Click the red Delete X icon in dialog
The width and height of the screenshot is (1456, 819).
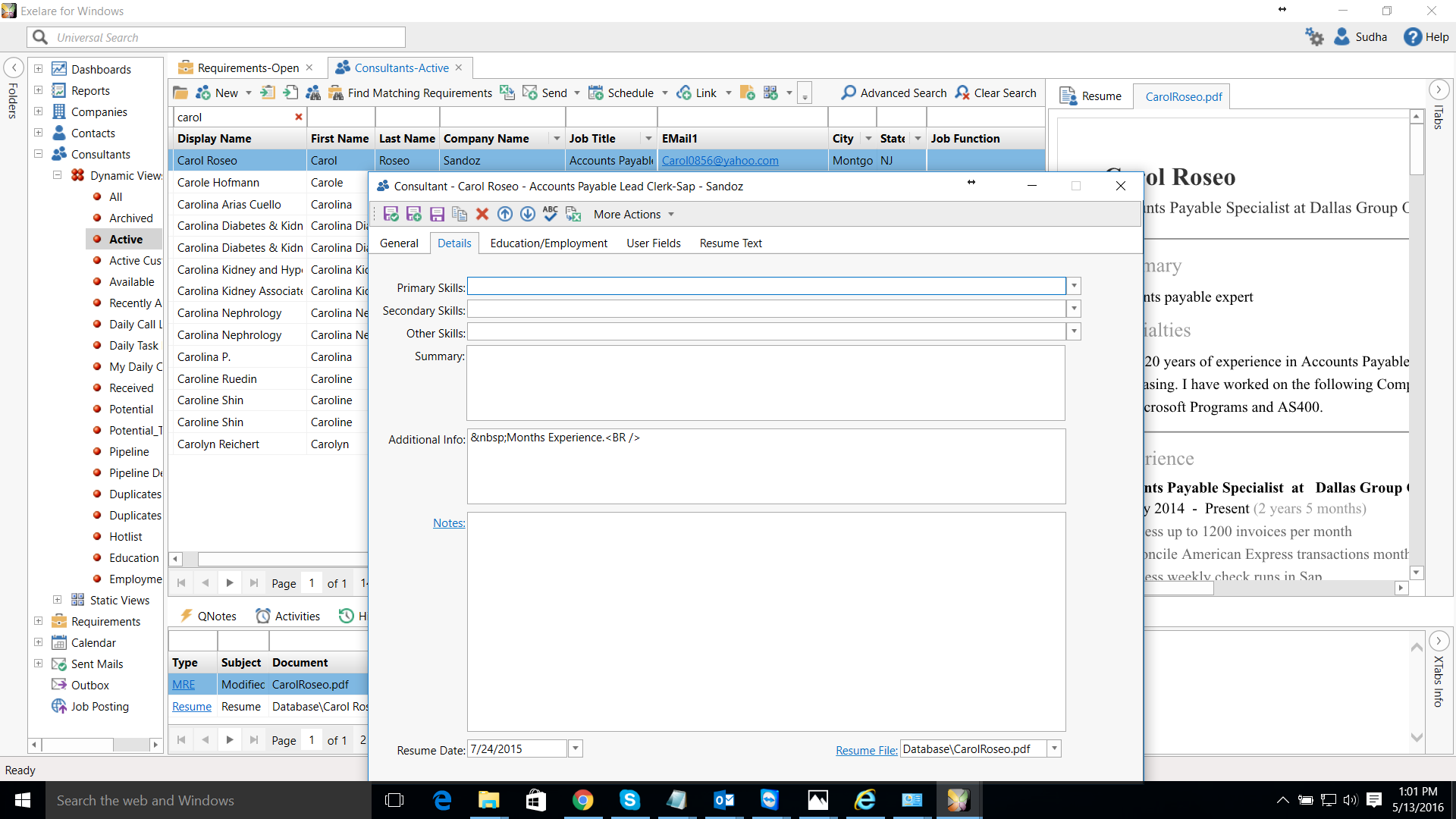482,215
